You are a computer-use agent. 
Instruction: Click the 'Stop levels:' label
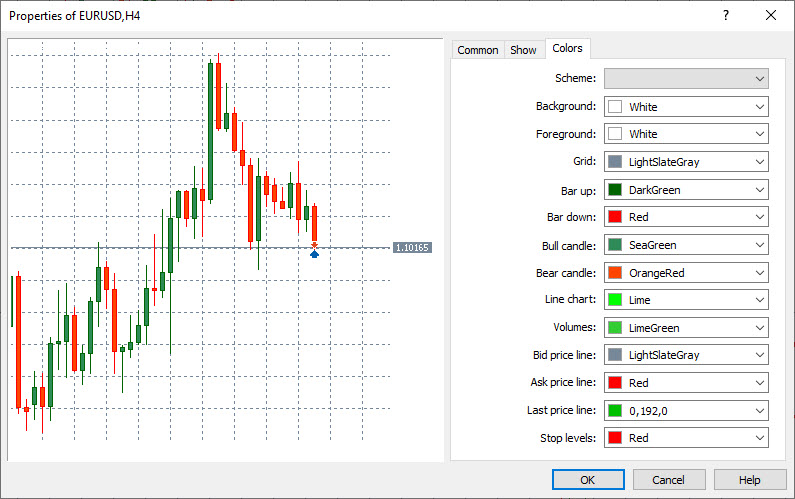pyautogui.click(x=568, y=438)
